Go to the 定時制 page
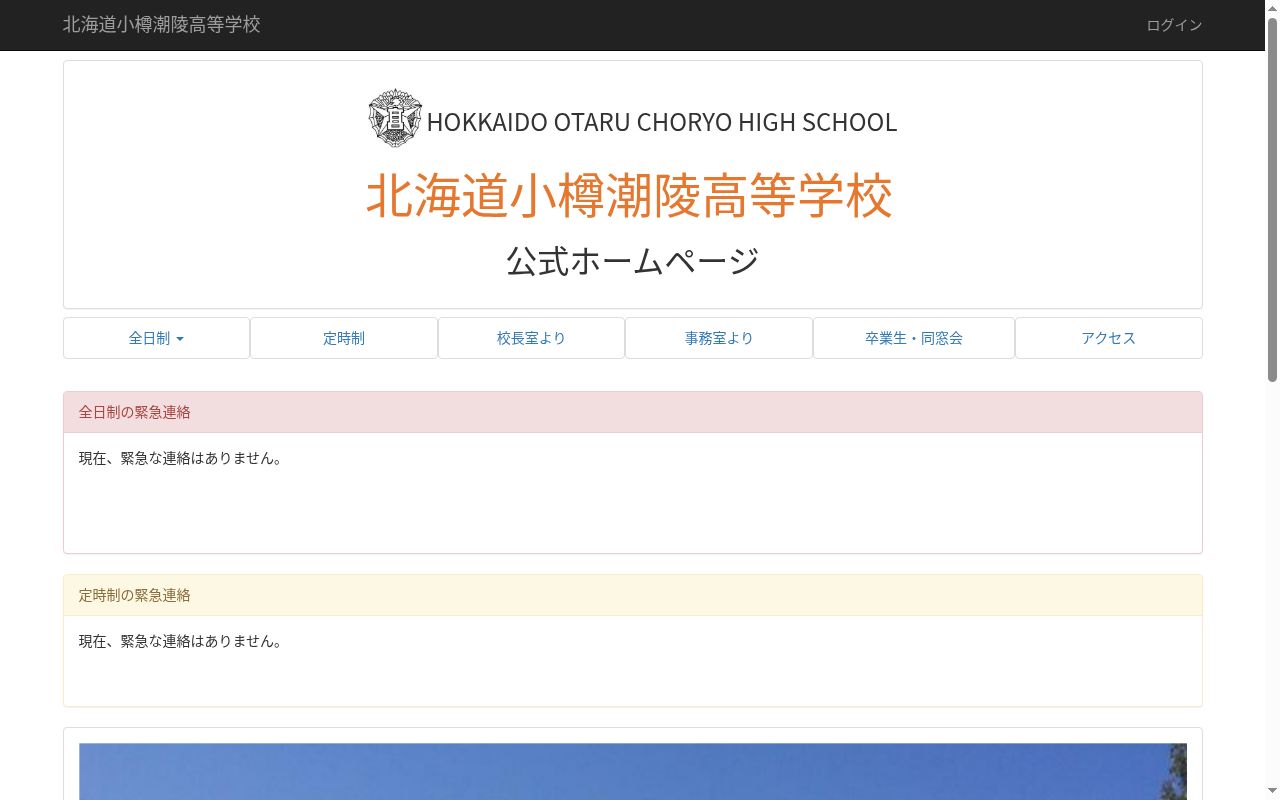The height and width of the screenshot is (800, 1280). tap(344, 338)
